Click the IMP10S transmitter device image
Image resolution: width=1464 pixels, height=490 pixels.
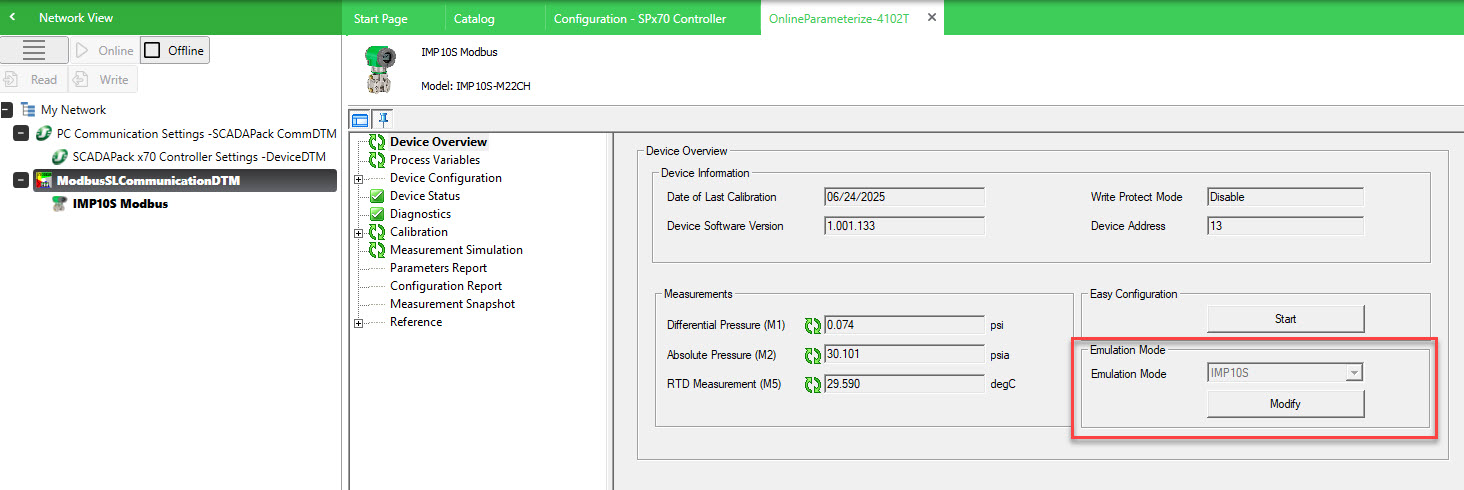pyautogui.click(x=381, y=69)
